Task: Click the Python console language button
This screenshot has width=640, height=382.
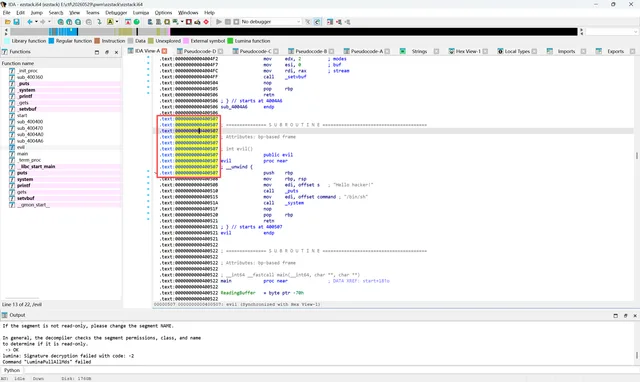Action: point(12,370)
